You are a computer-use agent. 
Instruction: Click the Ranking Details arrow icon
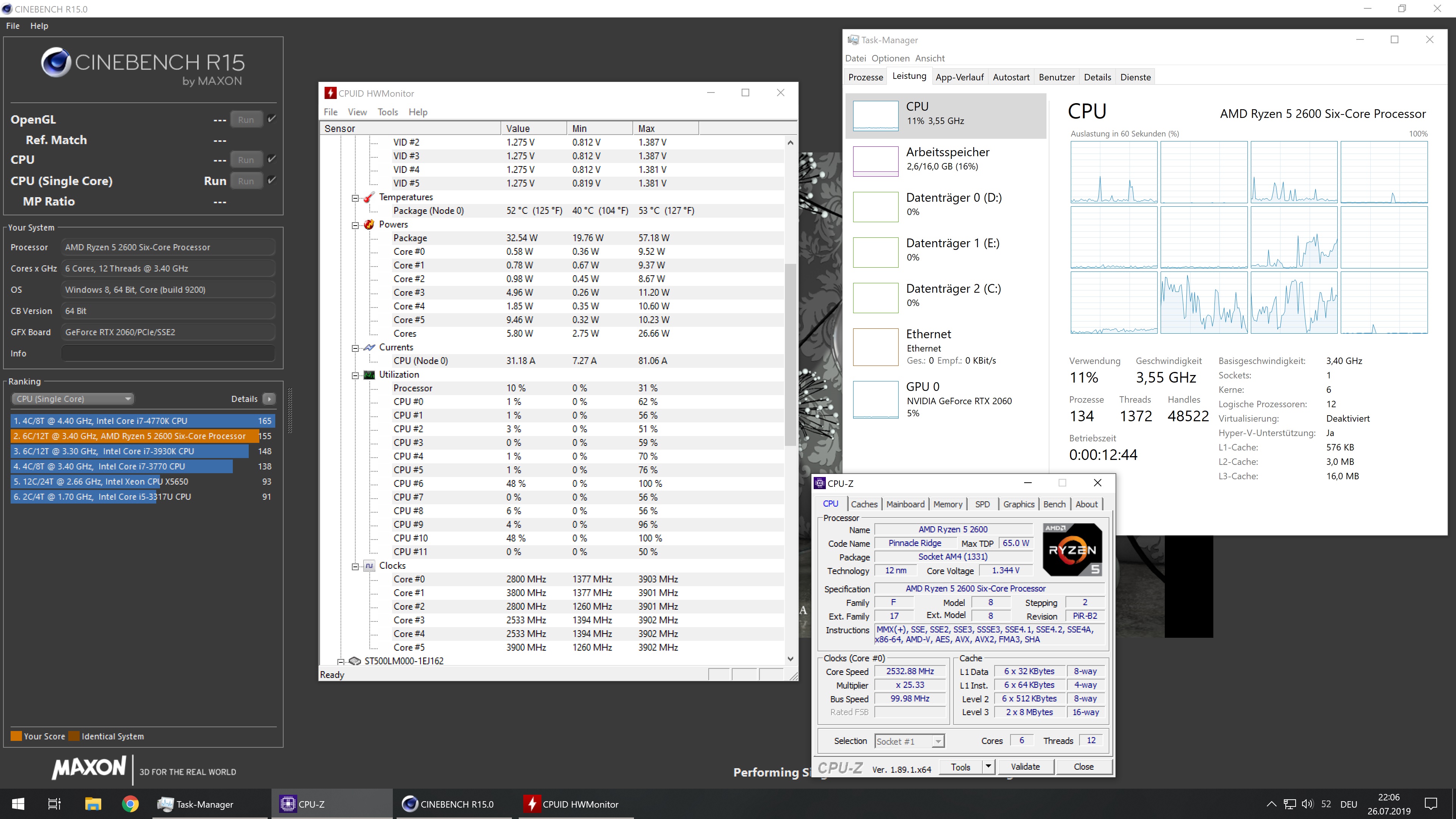(x=270, y=399)
